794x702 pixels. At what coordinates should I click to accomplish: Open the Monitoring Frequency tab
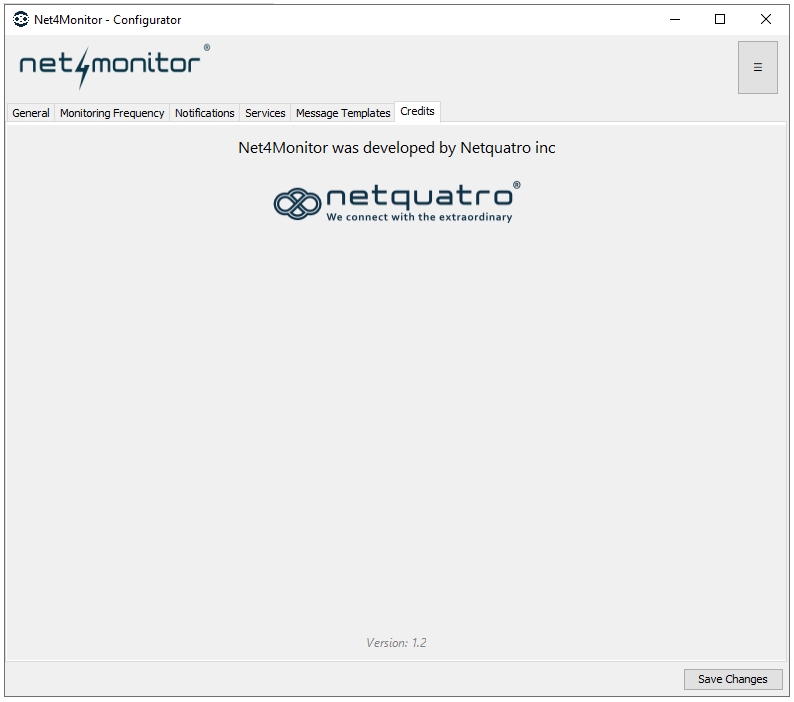pyautogui.click(x=112, y=113)
